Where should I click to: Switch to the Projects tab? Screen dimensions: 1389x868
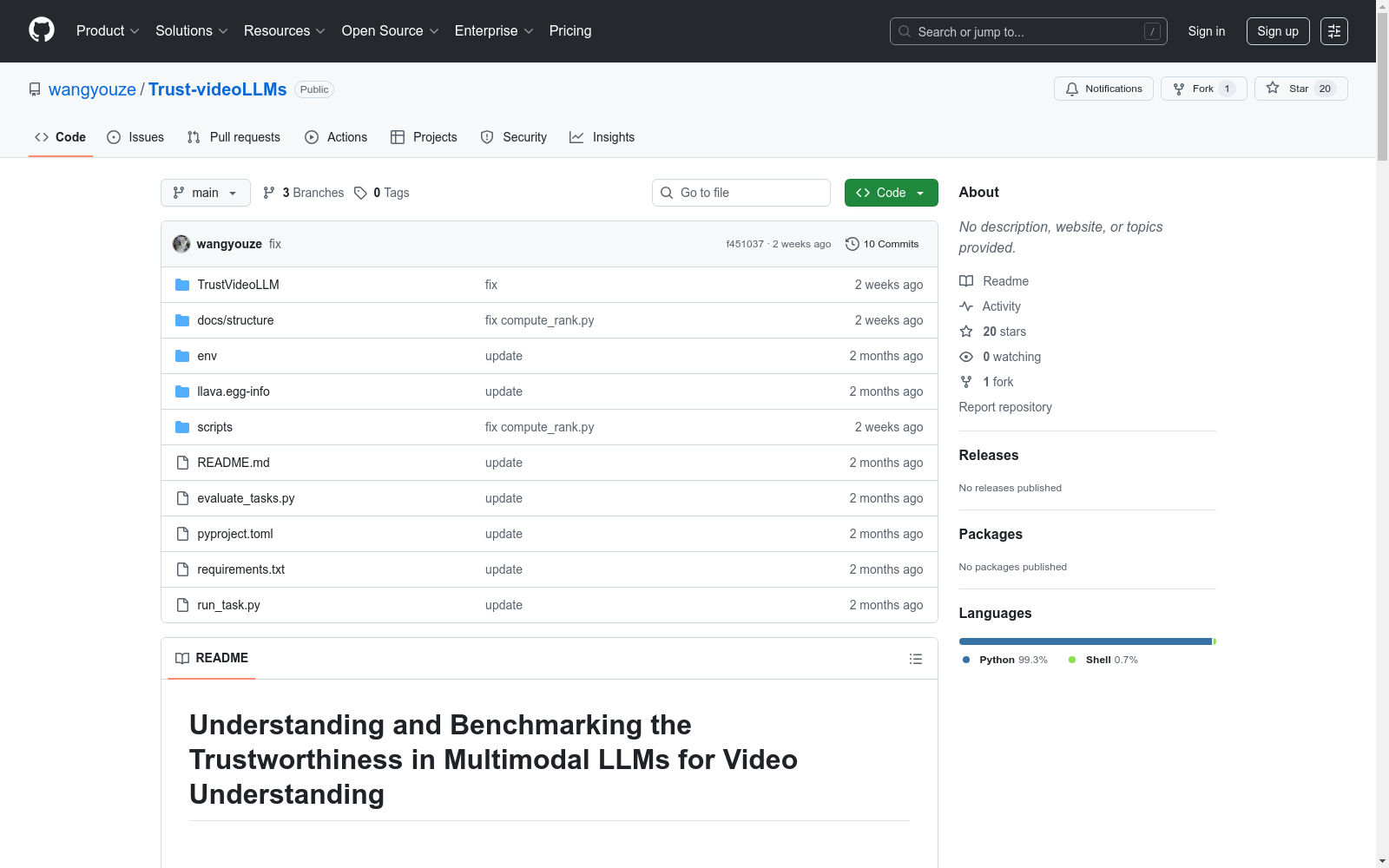pos(424,137)
